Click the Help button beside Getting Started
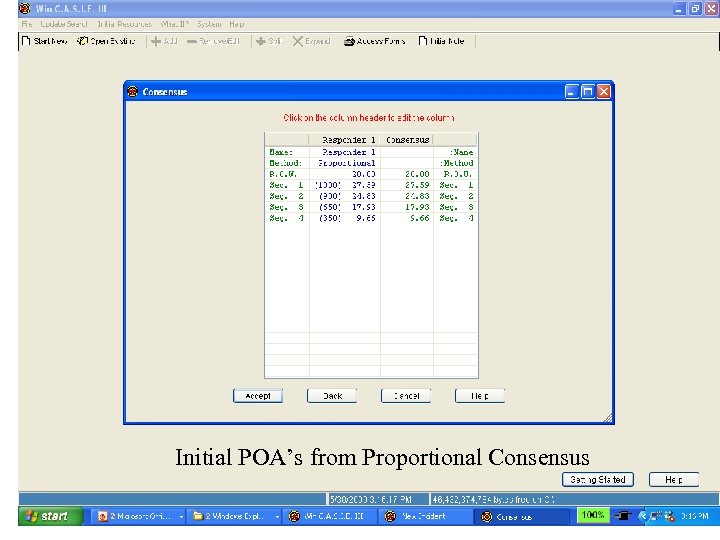The height and width of the screenshot is (540, 720). [x=674, y=479]
